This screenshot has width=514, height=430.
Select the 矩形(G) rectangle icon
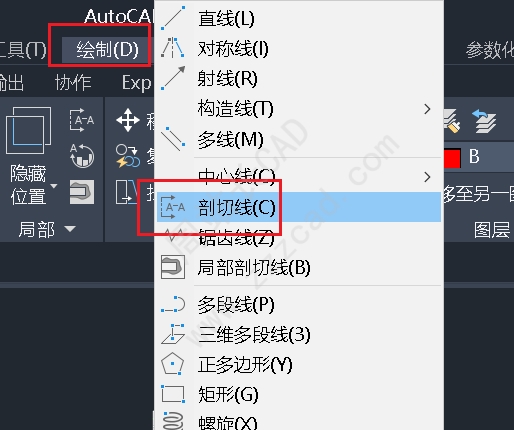(x=173, y=394)
